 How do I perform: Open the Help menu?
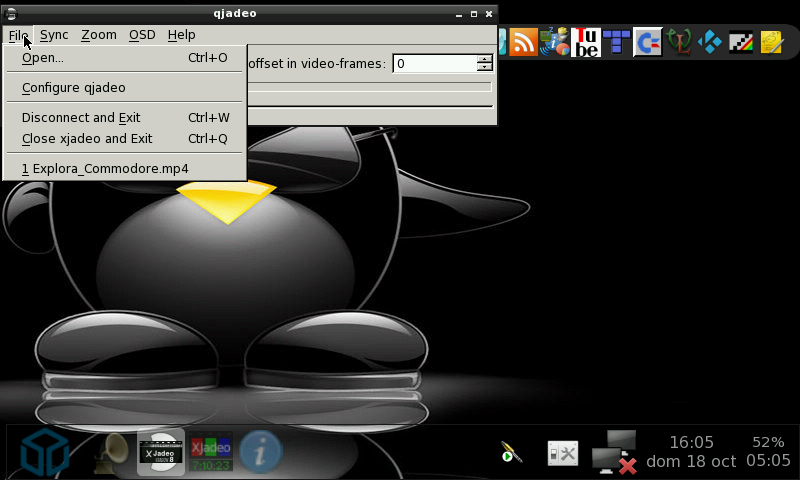[x=182, y=35]
